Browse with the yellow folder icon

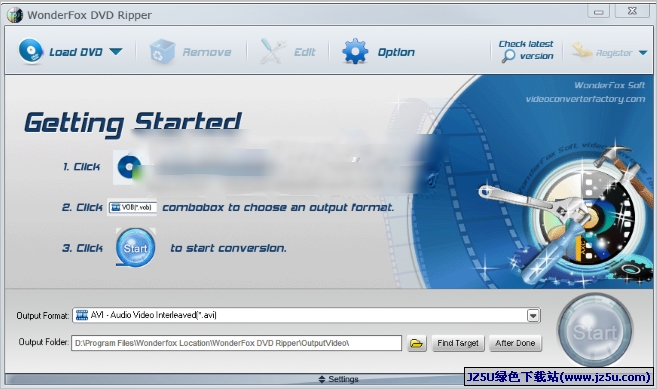tap(416, 343)
